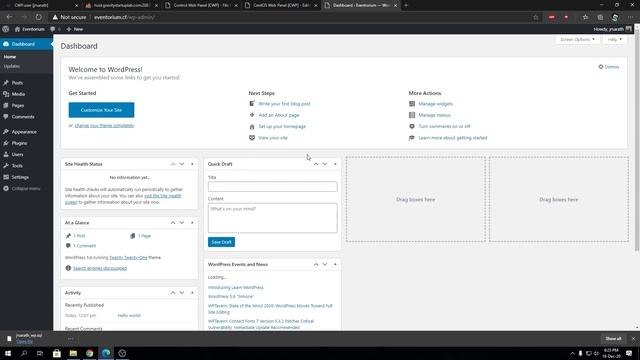Screen dimensions: 640x360
Task: Expand the Help dropdown tab
Action: tap(614, 40)
